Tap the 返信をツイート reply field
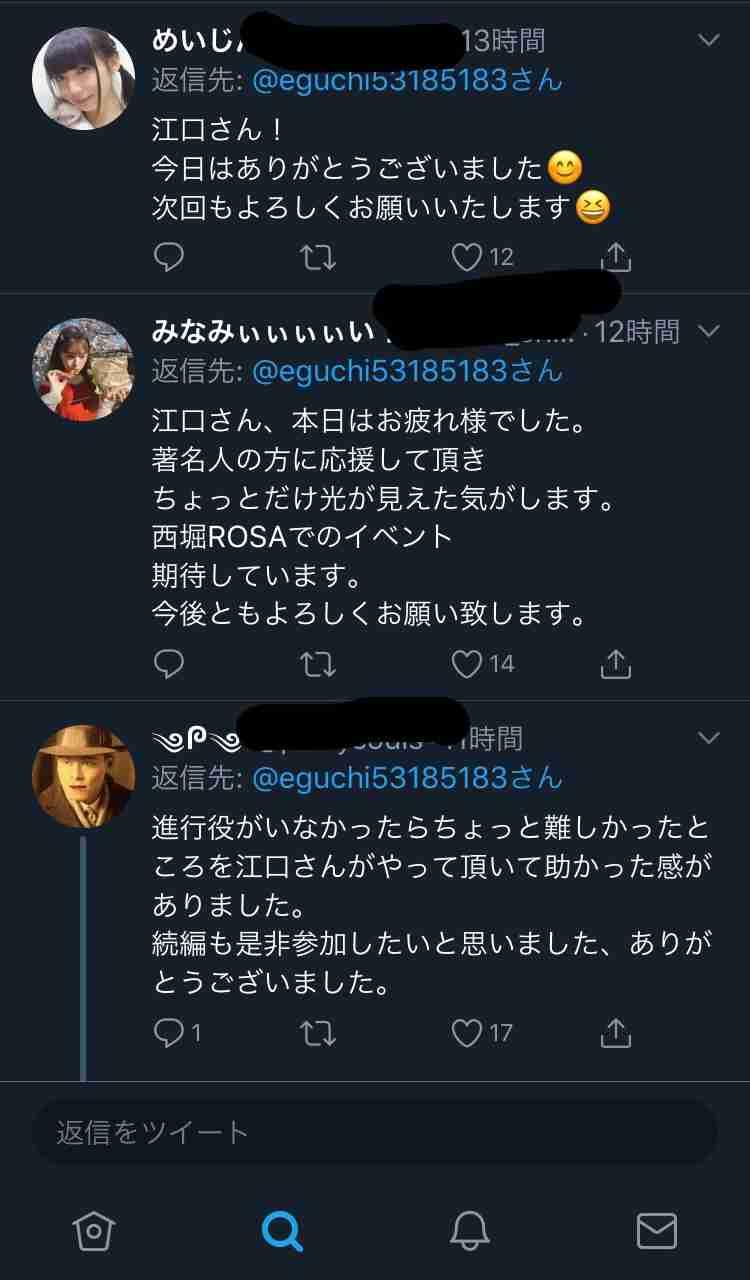 pos(375,1132)
